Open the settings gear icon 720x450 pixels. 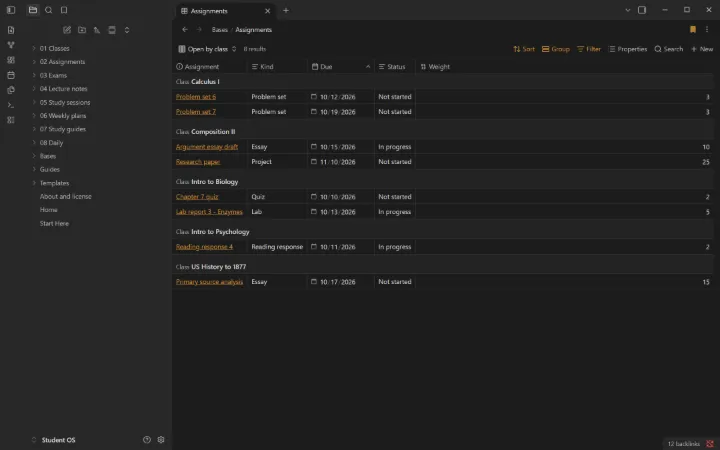coord(161,439)
